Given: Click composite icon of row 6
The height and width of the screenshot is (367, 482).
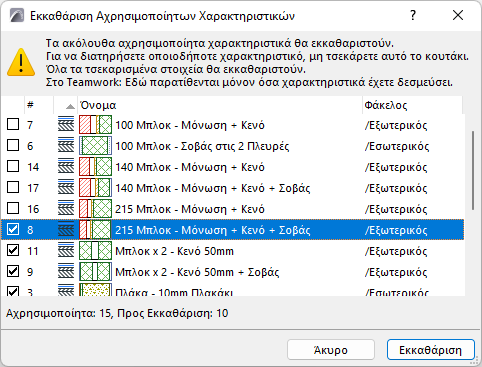Looking at the screenshot, I should tap(66, 146).
